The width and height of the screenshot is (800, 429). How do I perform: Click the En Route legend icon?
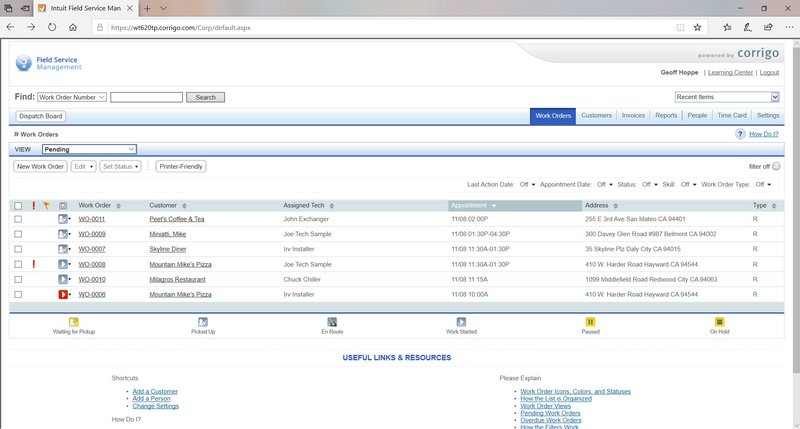click(332, 322)
